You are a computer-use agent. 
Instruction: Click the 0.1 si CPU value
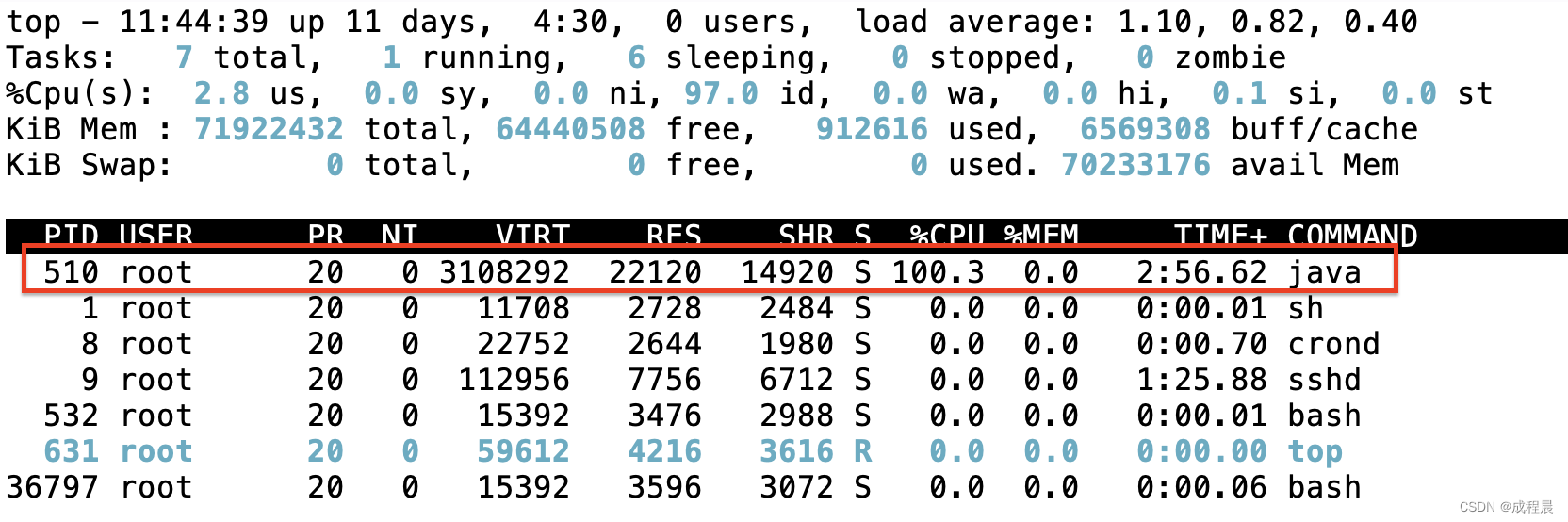point(1239,93)
